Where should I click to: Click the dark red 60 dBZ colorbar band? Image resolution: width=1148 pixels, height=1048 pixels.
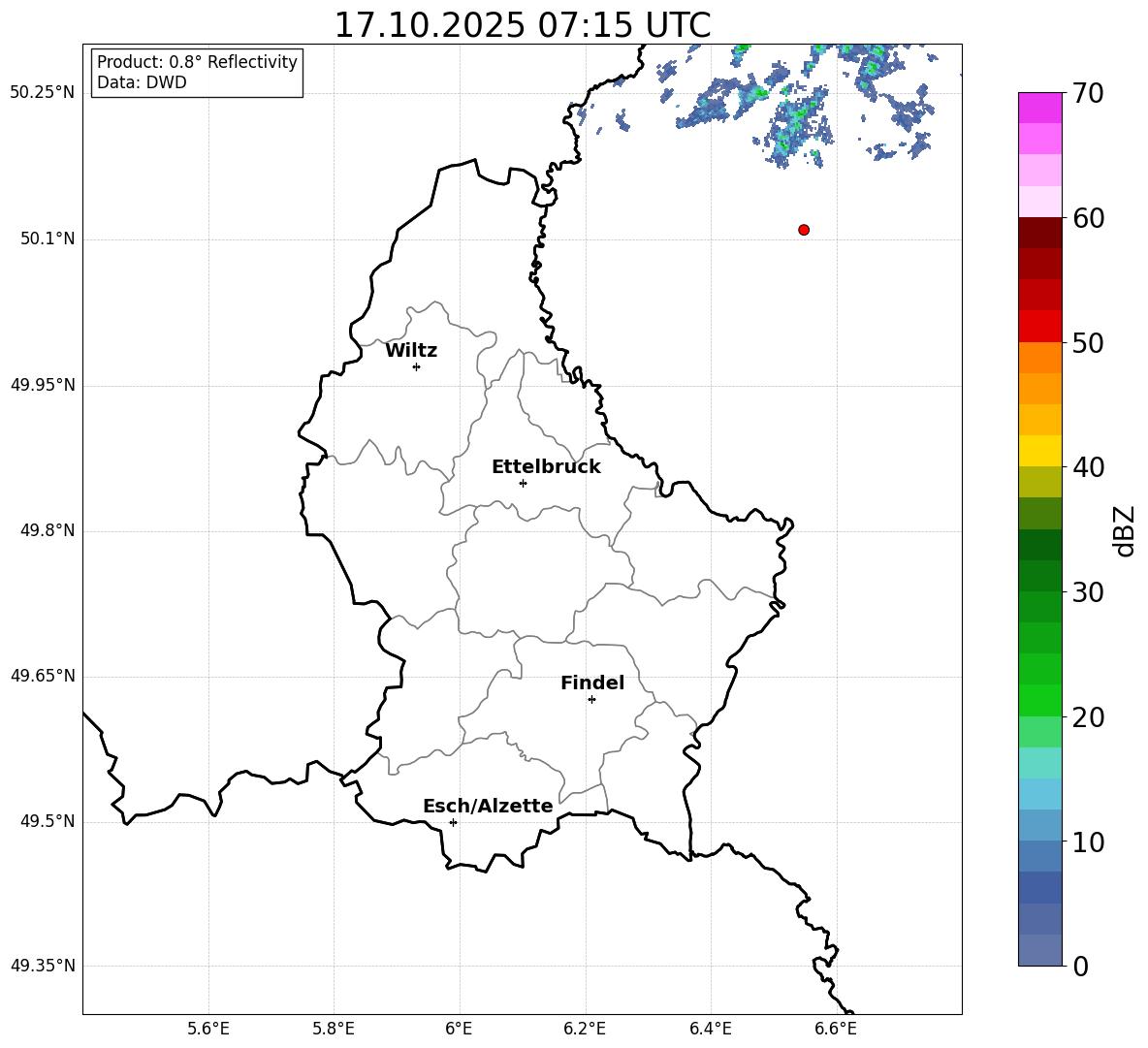tap(1039, 233)
